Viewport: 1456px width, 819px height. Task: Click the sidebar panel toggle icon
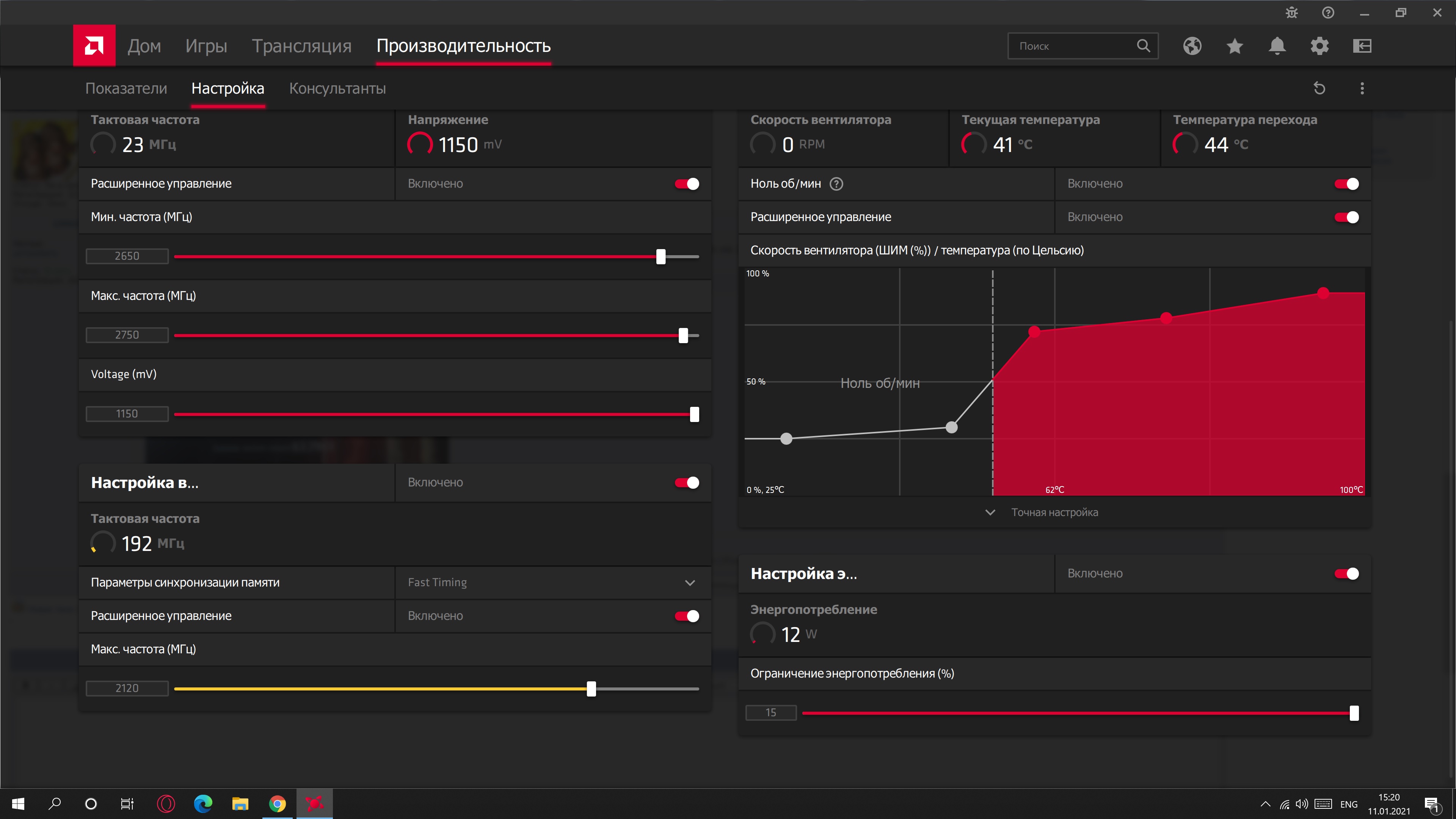point(1362,46)
